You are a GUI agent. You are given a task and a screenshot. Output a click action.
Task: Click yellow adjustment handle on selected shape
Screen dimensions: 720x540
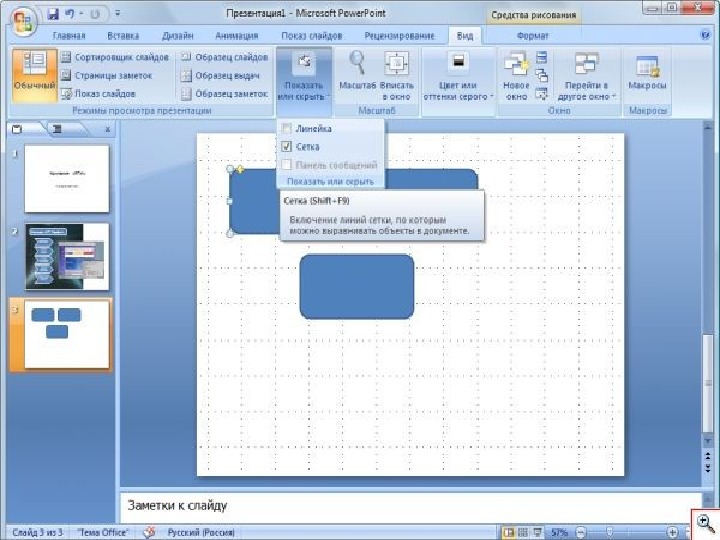[x=240, y=170]
